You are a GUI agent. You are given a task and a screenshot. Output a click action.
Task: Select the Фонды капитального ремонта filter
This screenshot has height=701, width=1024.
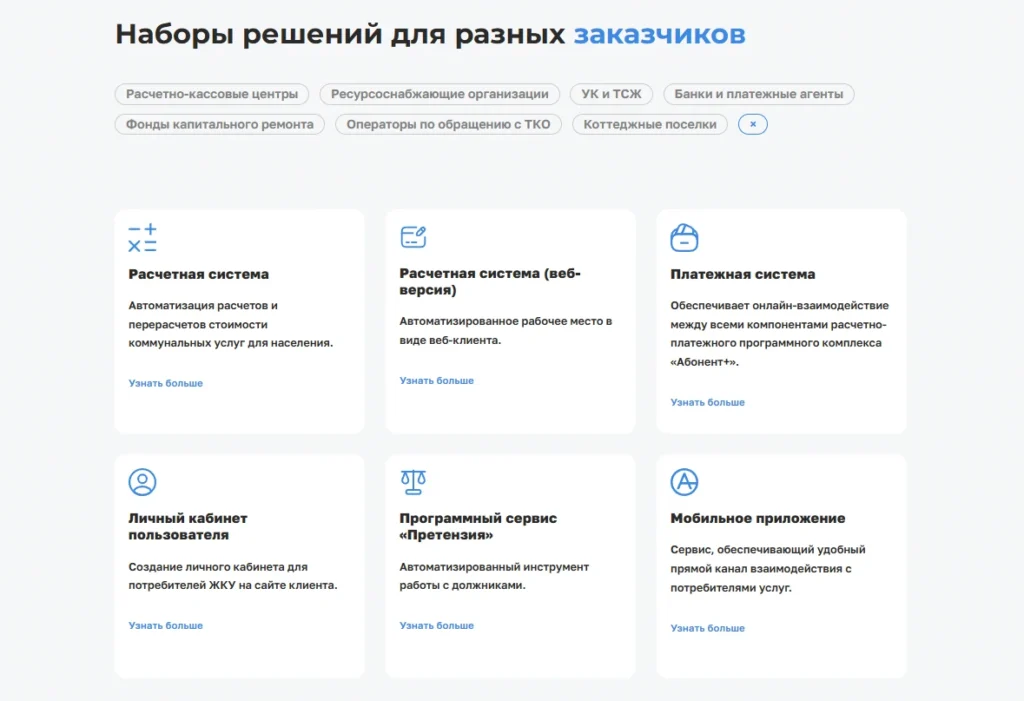pos(219,124)
